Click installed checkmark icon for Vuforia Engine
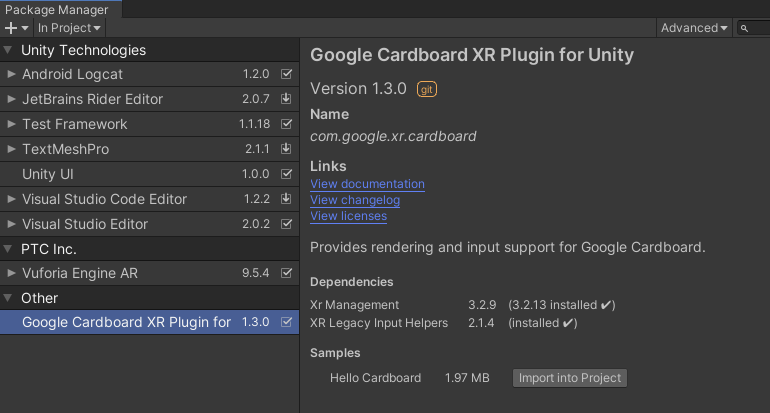Image resolution: width=770 pixels, height=413 pixels. pos(286,273)
